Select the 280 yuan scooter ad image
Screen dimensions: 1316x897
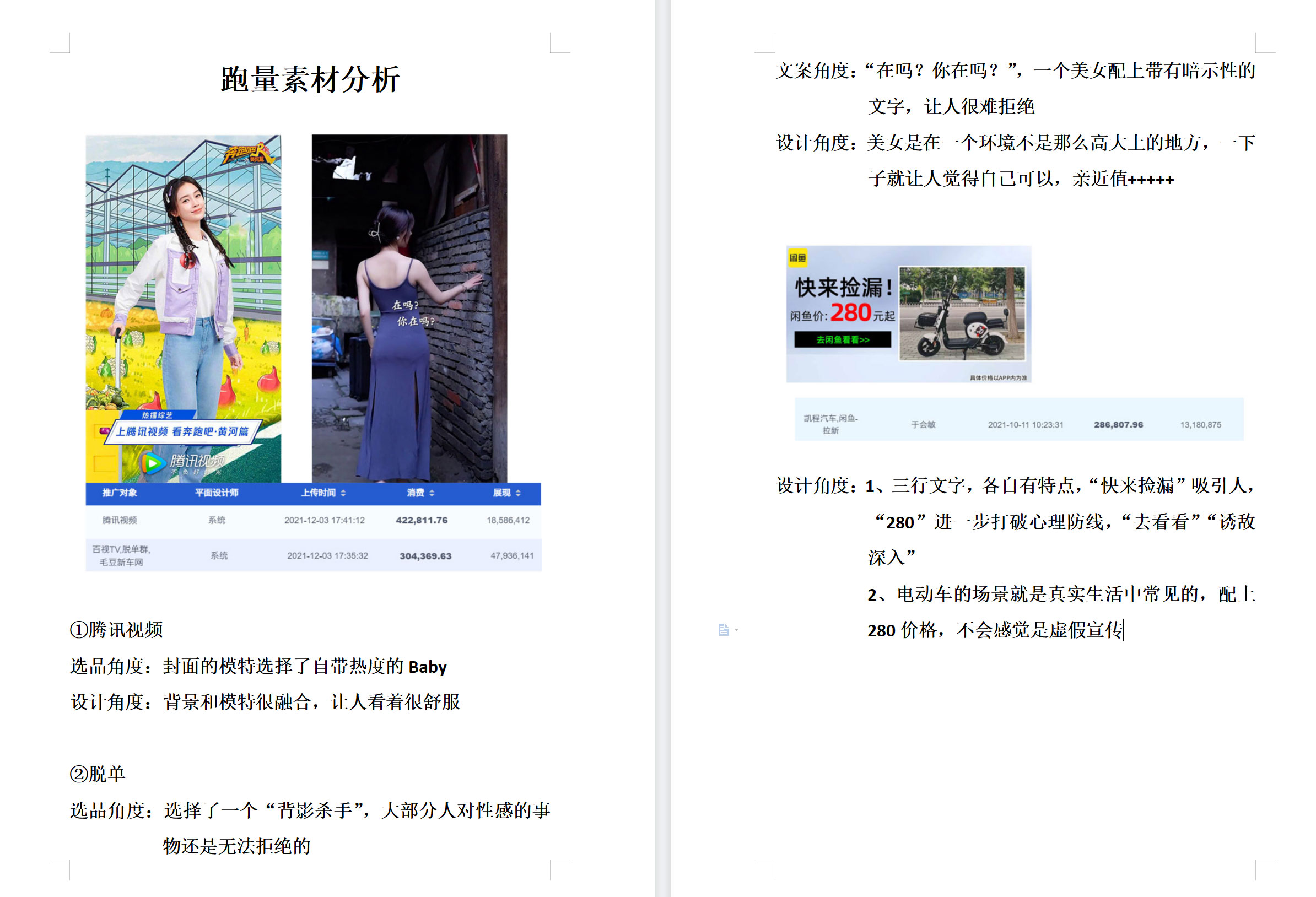tap(908, 314)
